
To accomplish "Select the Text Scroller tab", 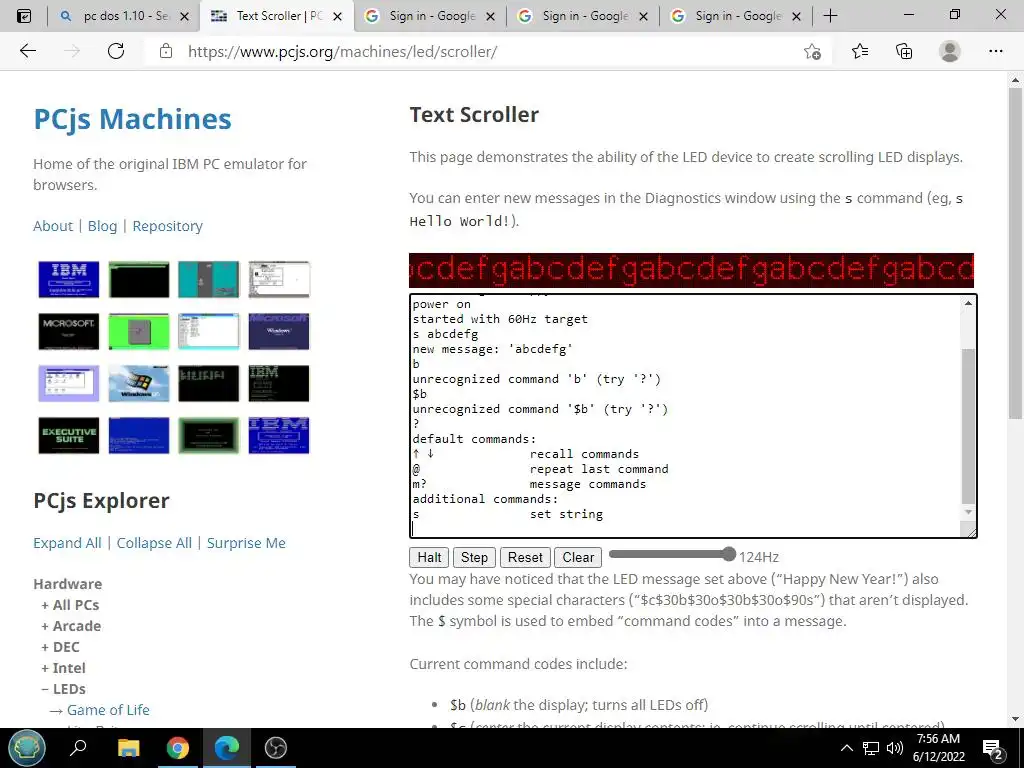I will 276,16.
